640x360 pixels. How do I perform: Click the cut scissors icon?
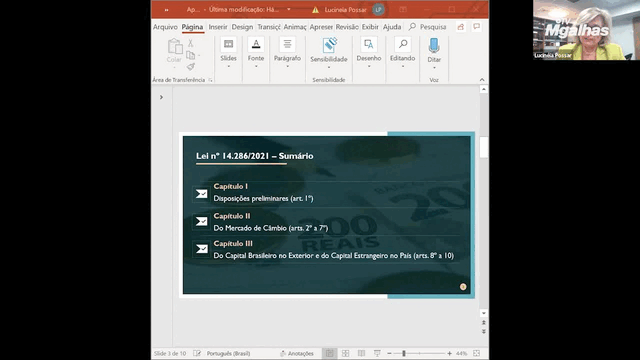pyautogui.click(x=190, y=43)
